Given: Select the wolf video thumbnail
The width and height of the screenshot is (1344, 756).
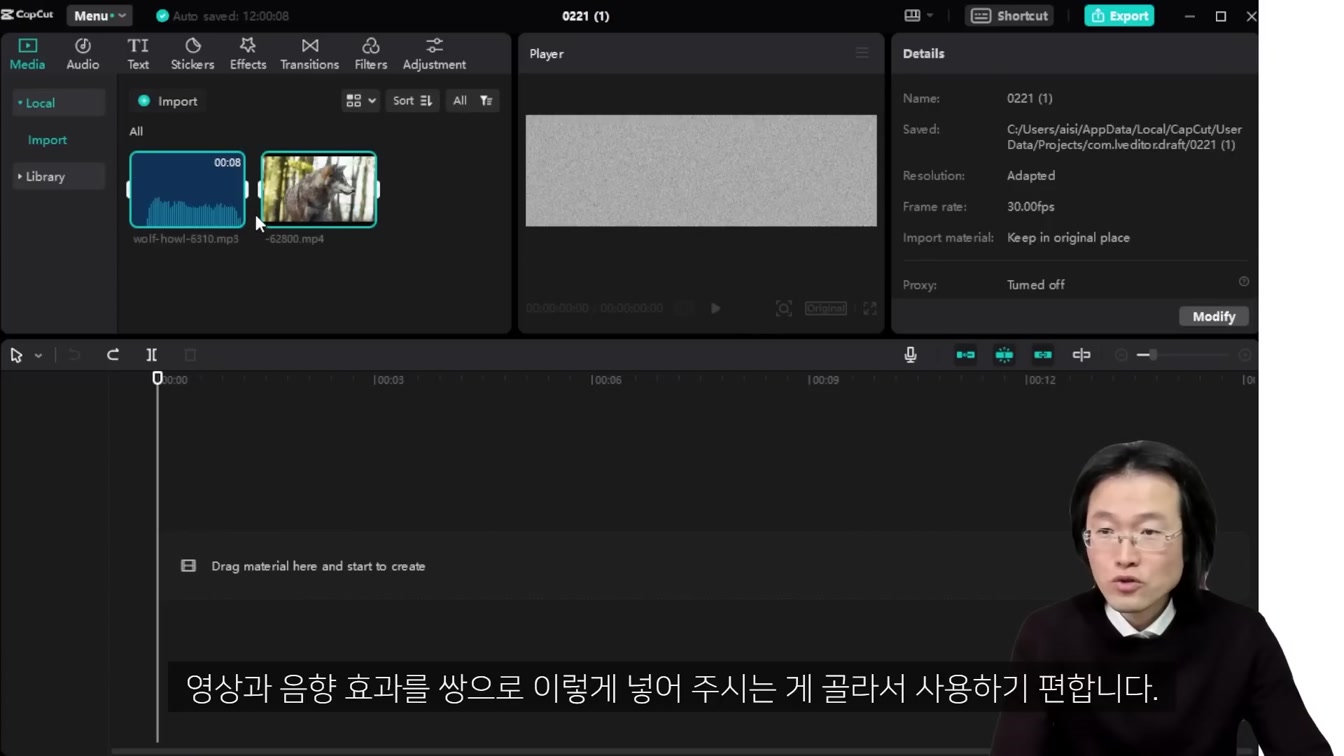Looking at the screenshot, I should [x=319, y=190].
